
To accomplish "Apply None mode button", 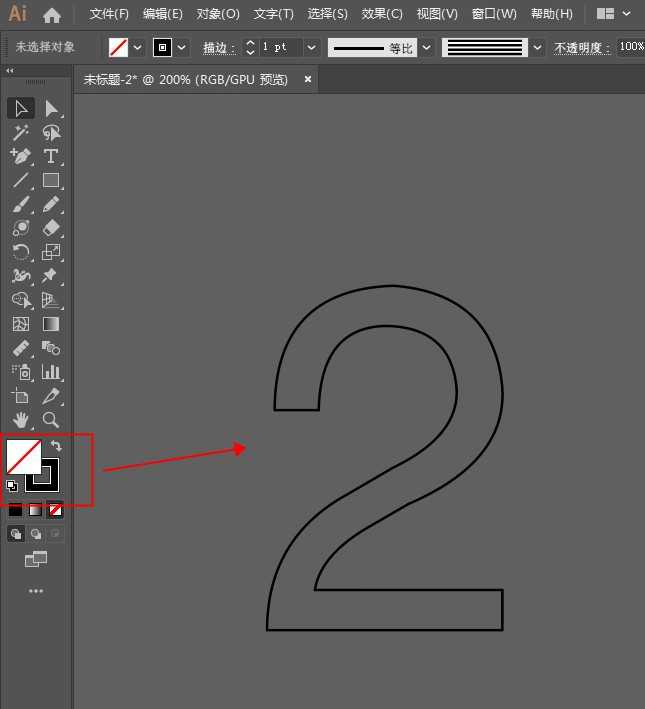I will [55, 510].
